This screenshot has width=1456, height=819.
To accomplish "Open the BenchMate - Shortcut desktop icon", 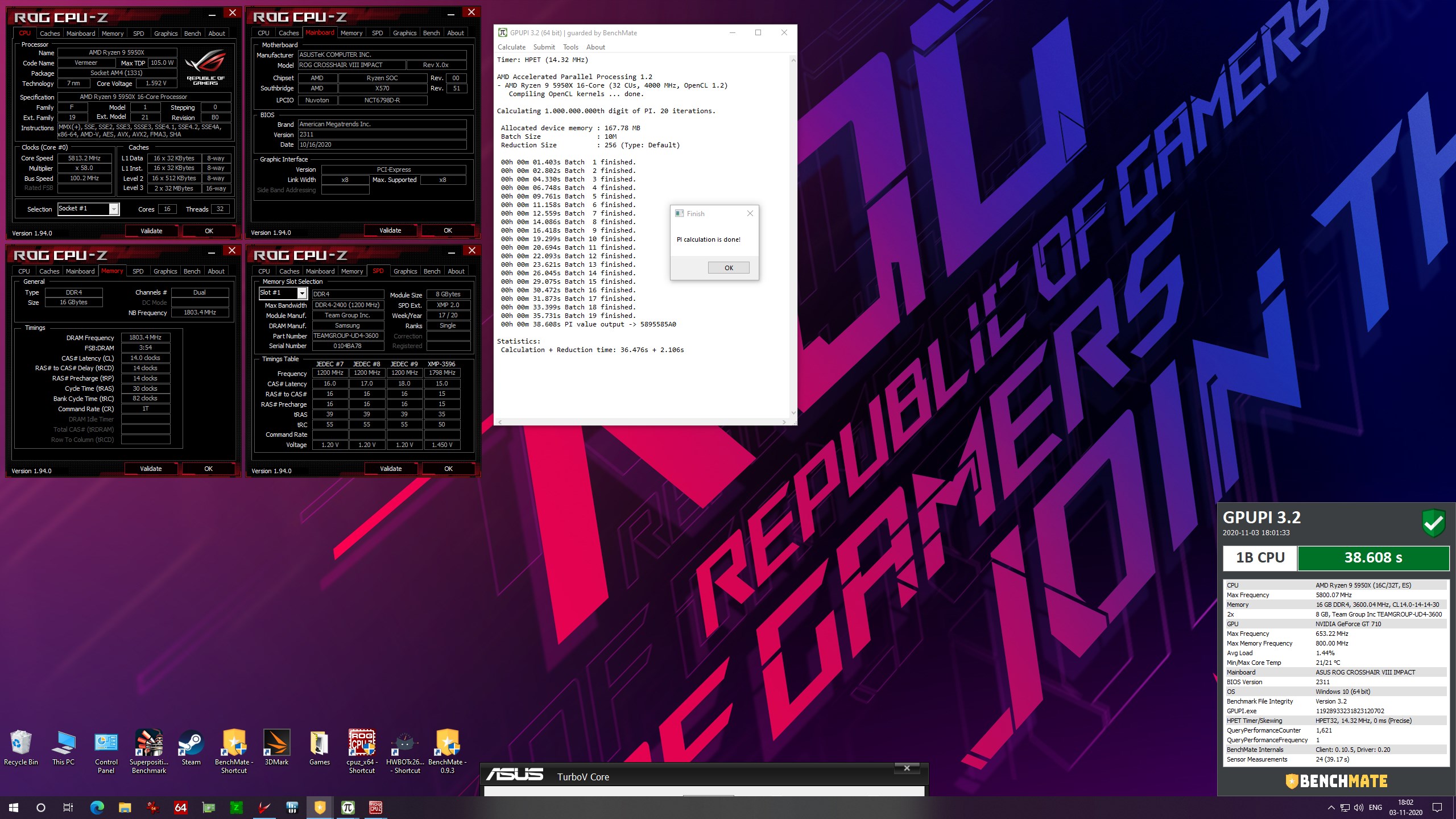I will coord(234,752).
